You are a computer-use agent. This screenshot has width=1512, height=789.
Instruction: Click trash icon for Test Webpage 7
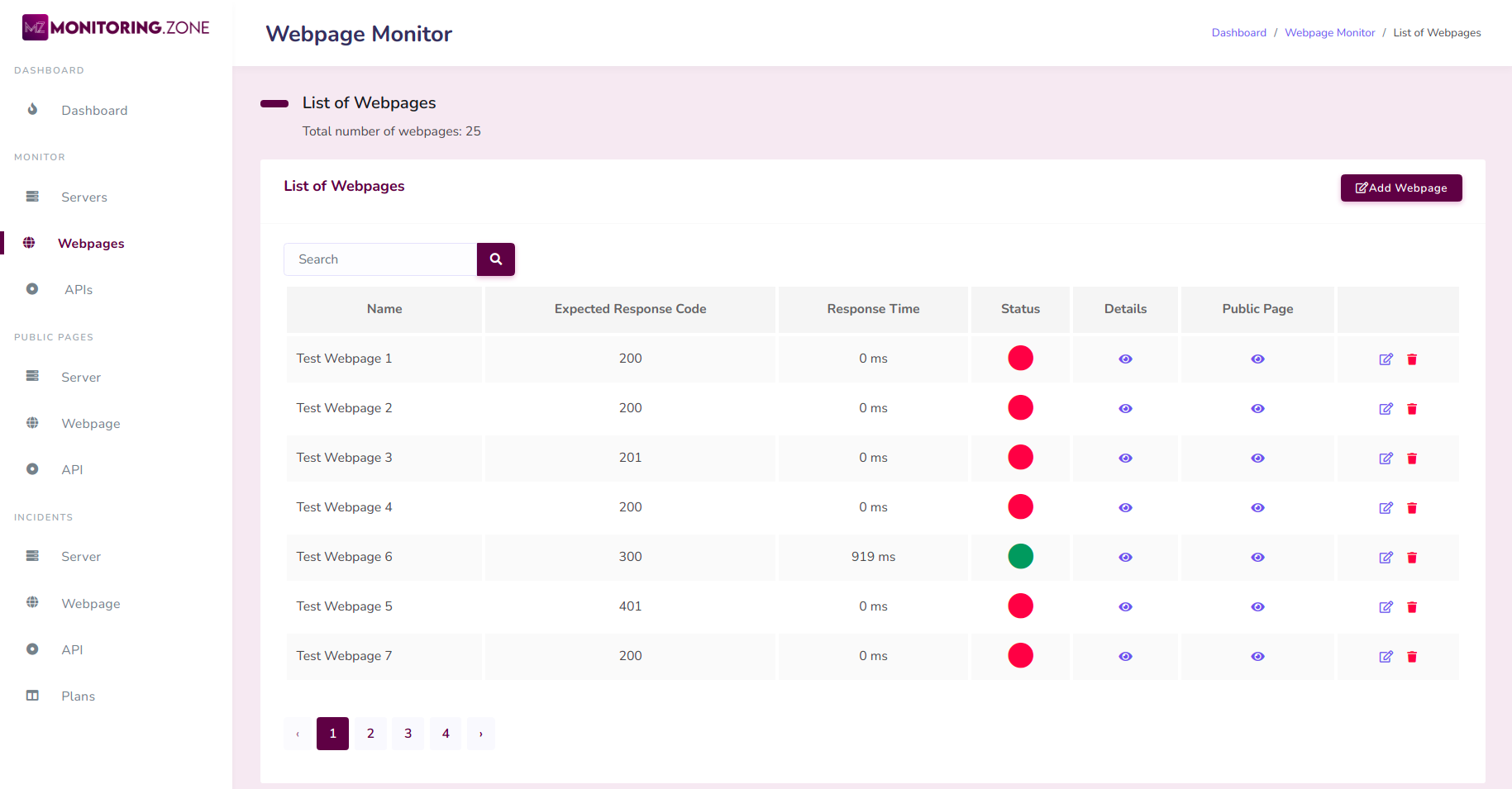coord(1412,657)
